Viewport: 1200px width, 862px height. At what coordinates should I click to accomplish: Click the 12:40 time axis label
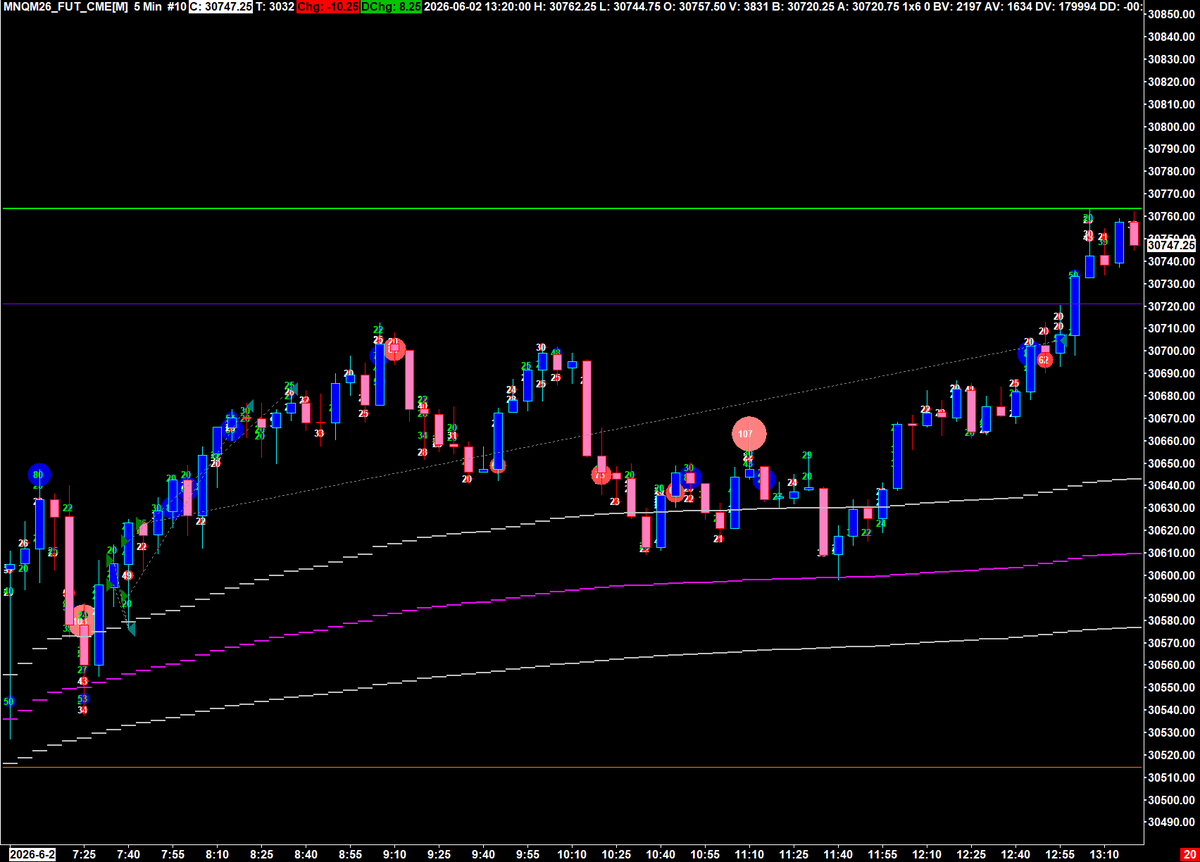pyautogui.click(x=1015, y=854)
